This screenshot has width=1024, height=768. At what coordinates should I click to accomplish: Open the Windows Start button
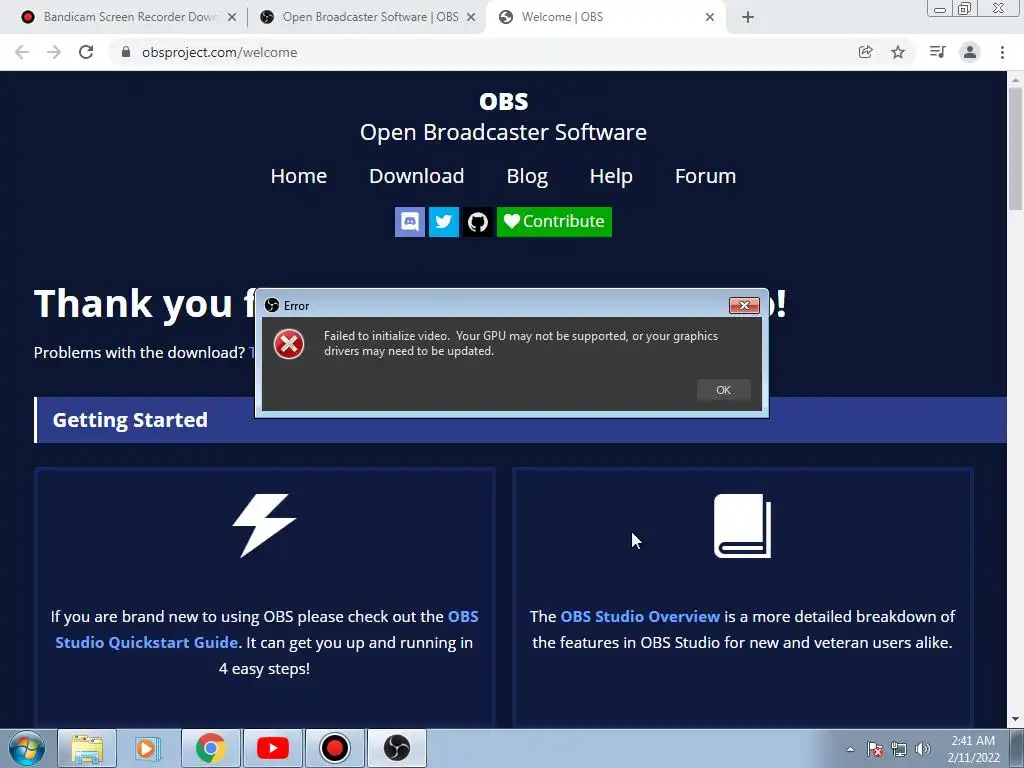pyautogui.click(x=27, y=748)
